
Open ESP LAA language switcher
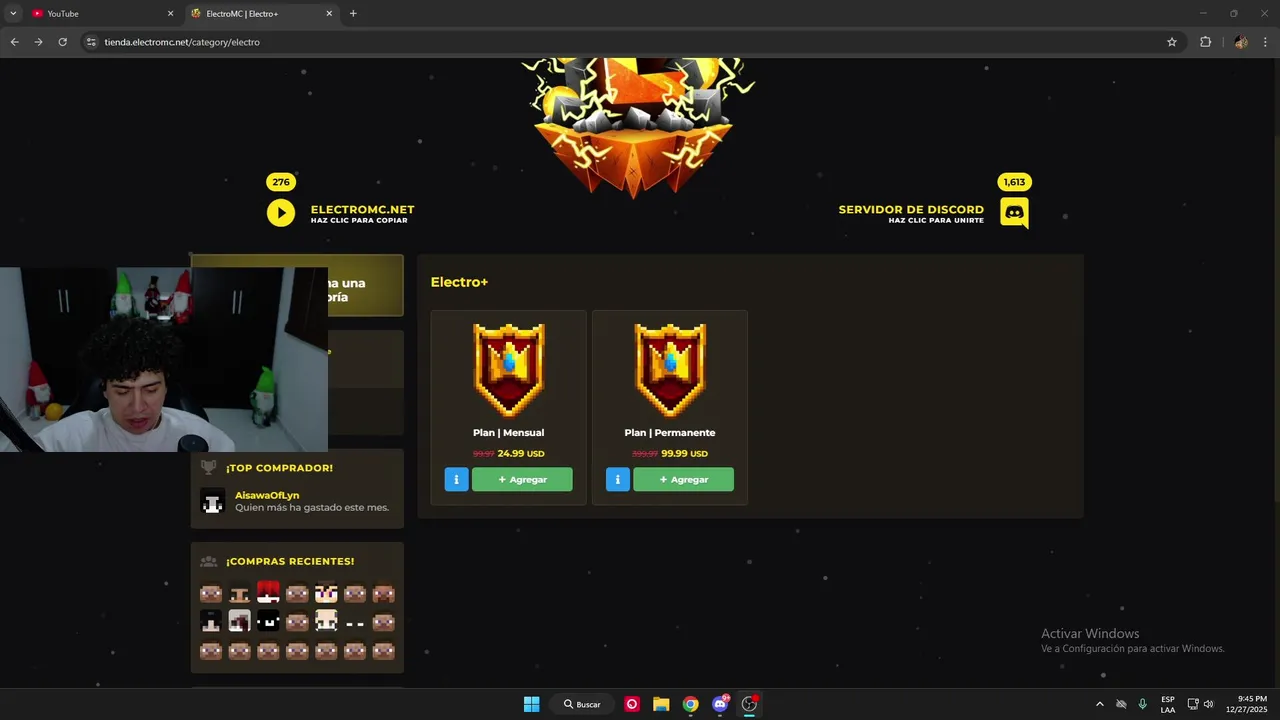(1168, 704)
